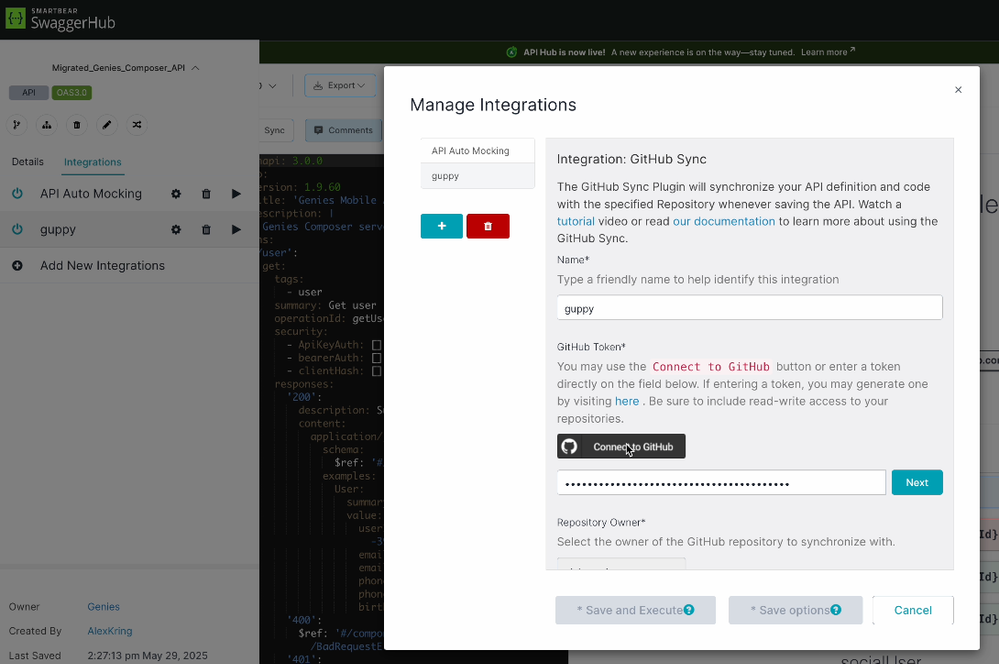
Task: Open the Comments button
Action: coord(343,130)
